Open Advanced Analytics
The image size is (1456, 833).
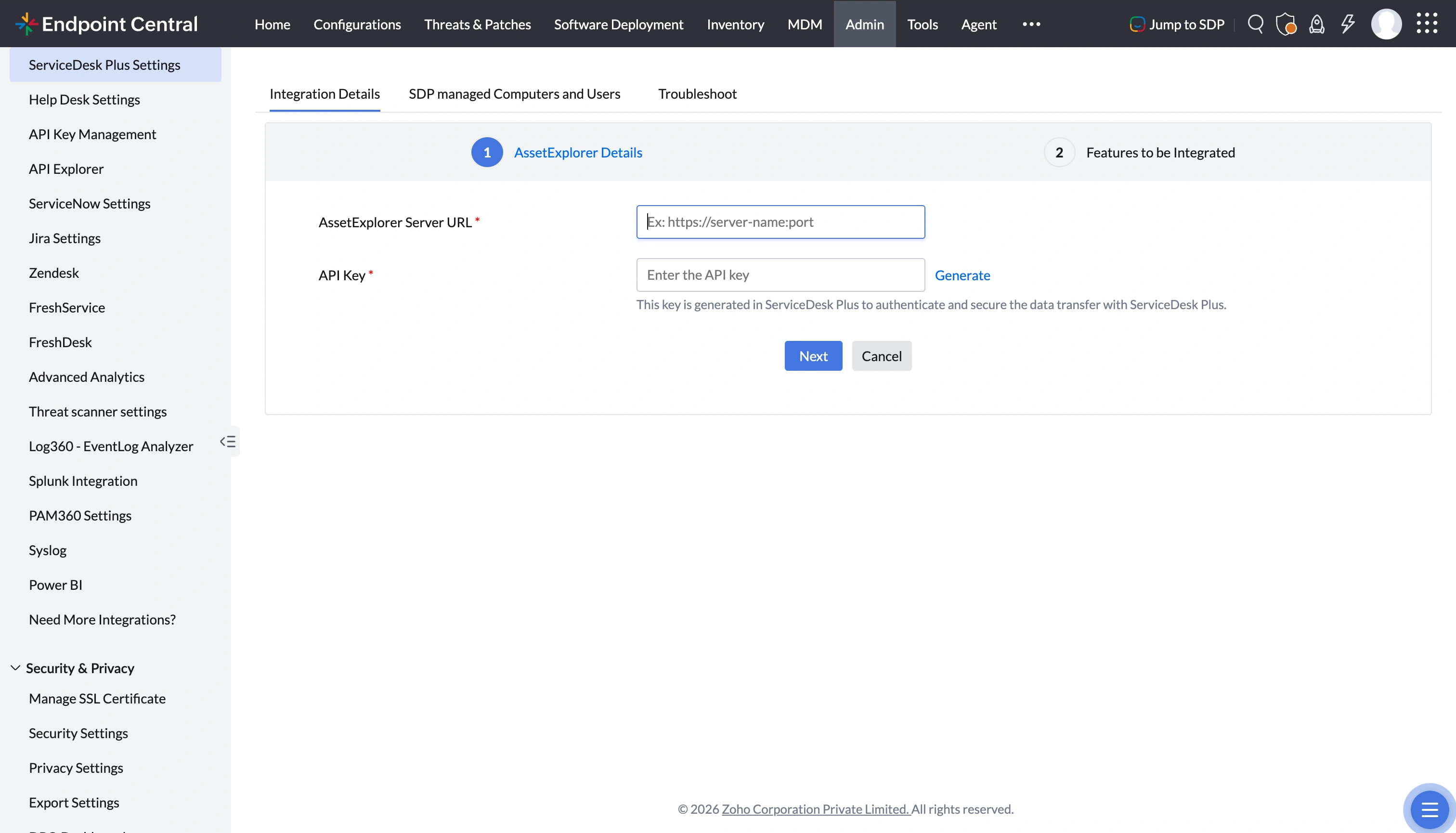coord(86,377)
